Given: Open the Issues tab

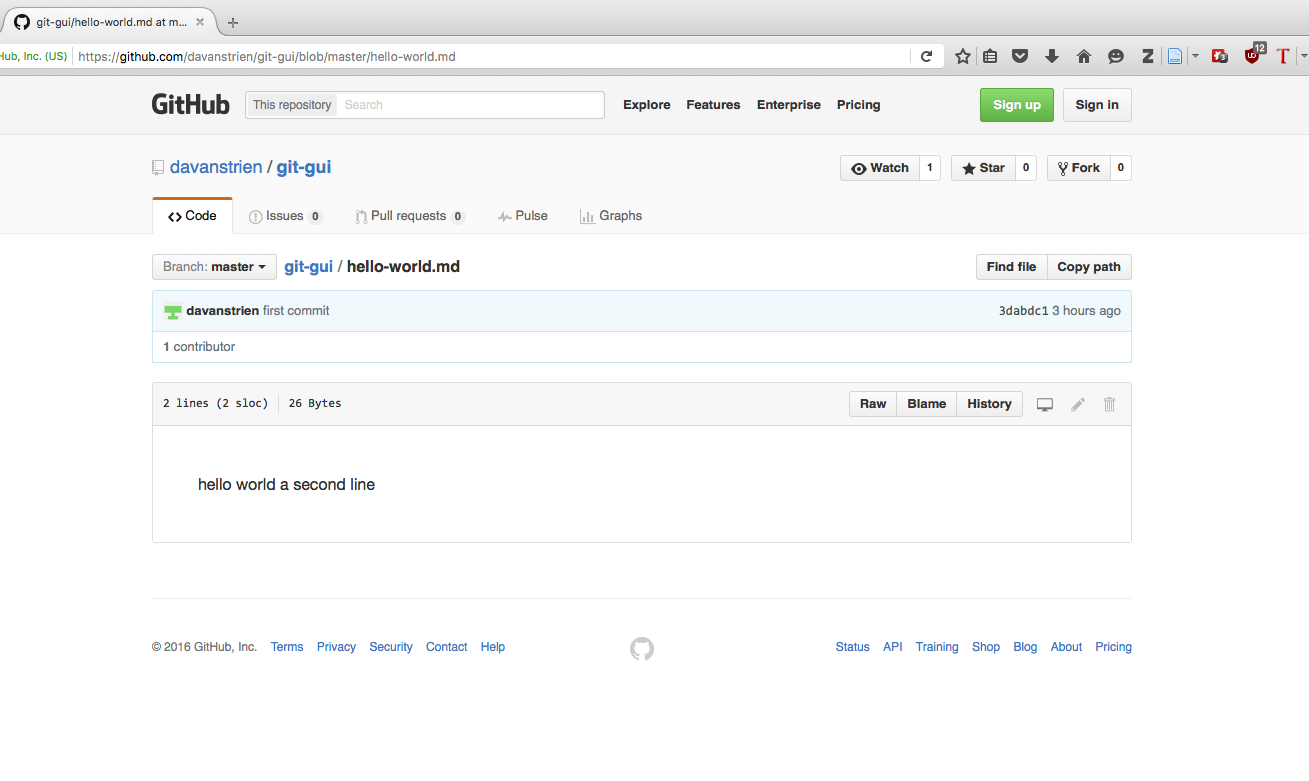Looking at the screenshot, I should click(286, 216).
